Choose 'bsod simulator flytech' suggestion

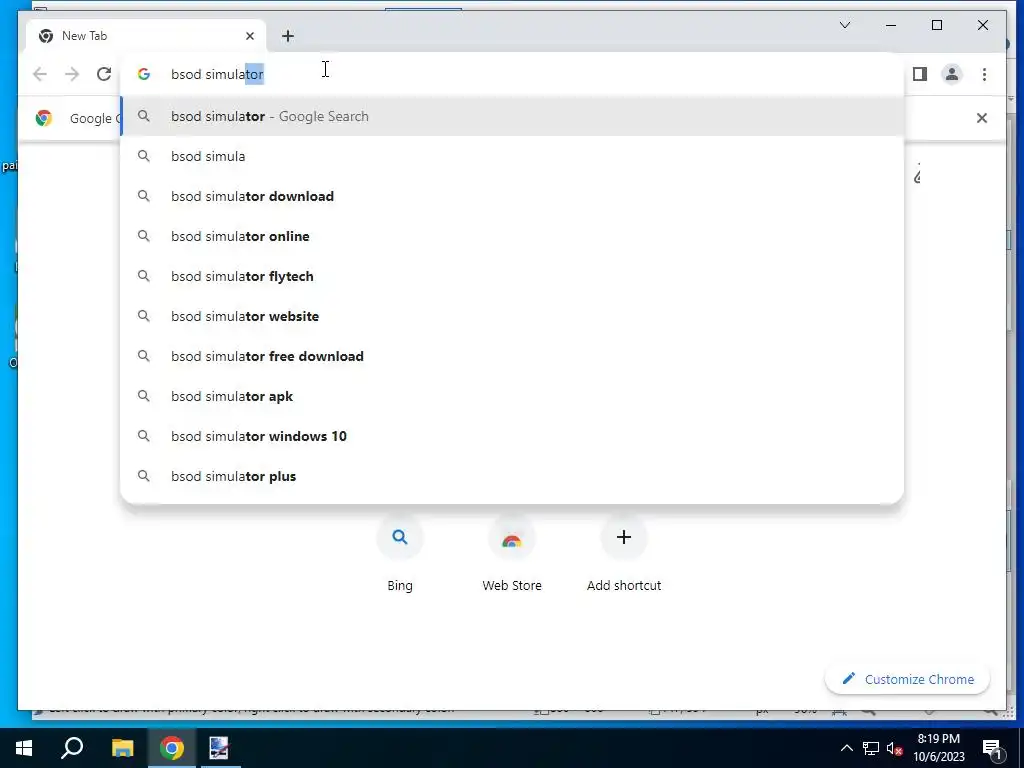pos(512,276)
